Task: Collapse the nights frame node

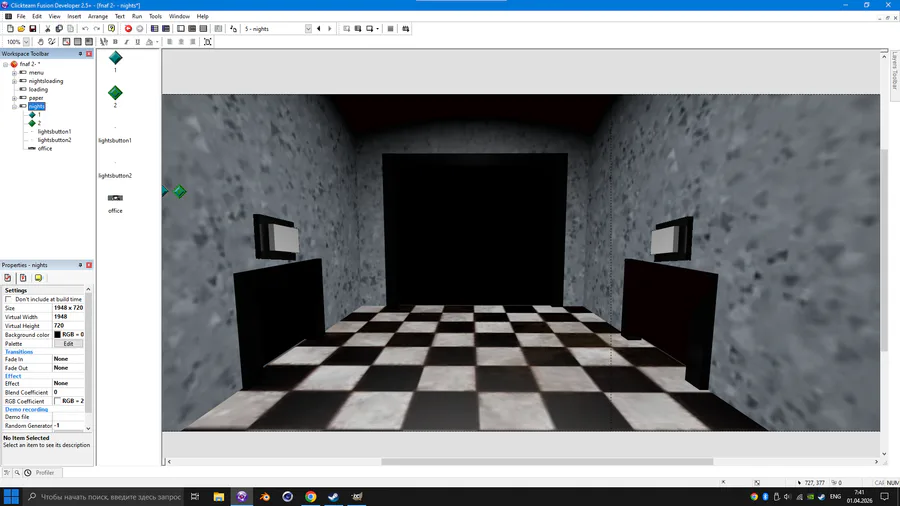Action: [14, 107]
